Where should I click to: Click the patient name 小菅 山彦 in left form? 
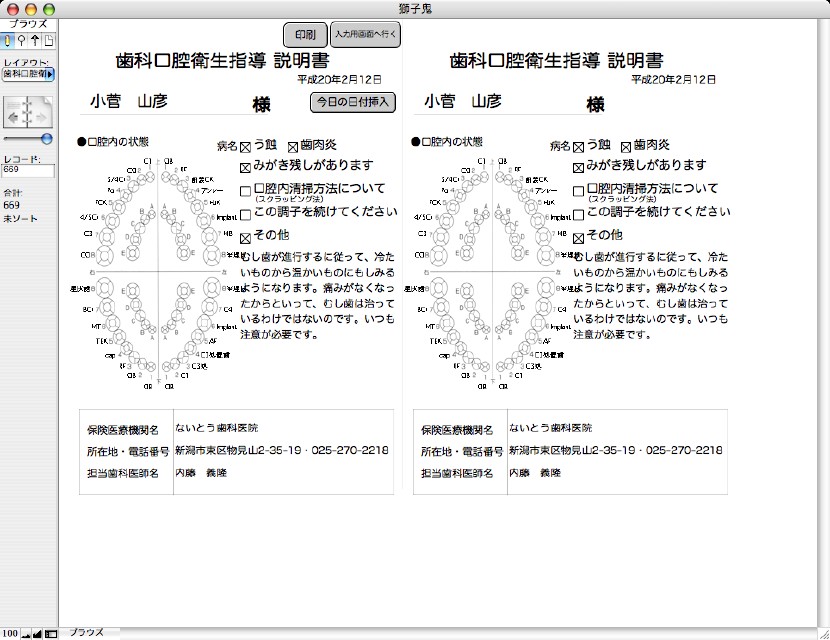129,101
